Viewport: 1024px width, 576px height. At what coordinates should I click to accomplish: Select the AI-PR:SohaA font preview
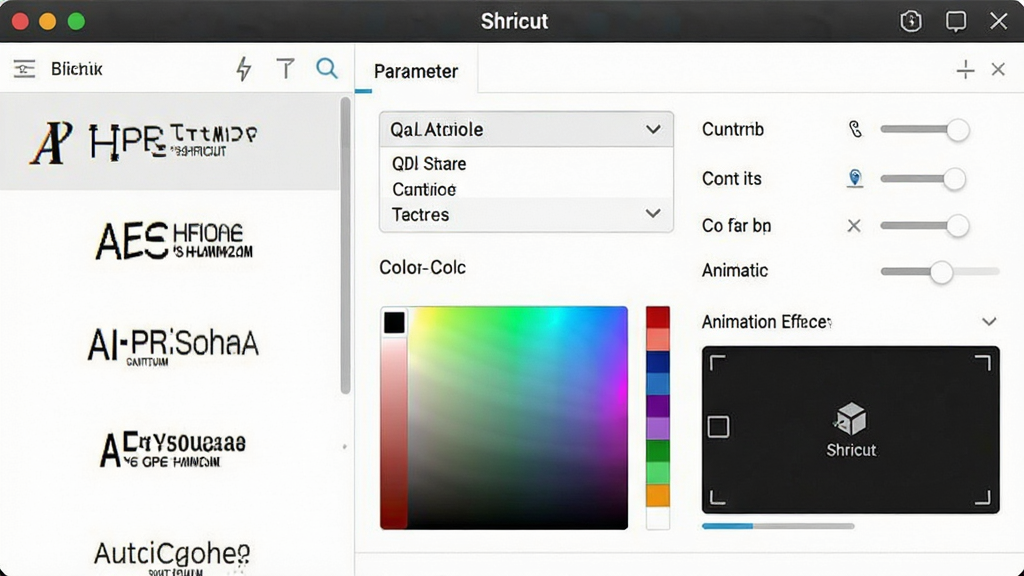tap(173, 346)
